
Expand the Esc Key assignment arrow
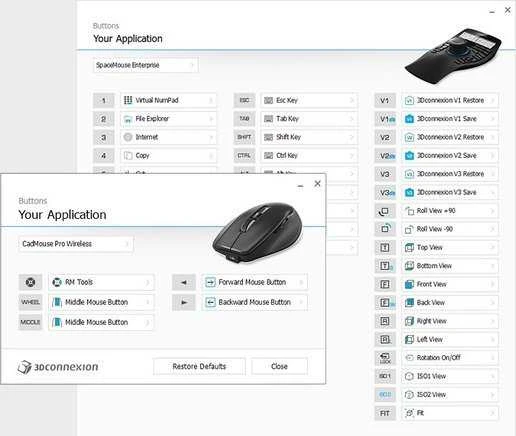(x=352, y=100)
